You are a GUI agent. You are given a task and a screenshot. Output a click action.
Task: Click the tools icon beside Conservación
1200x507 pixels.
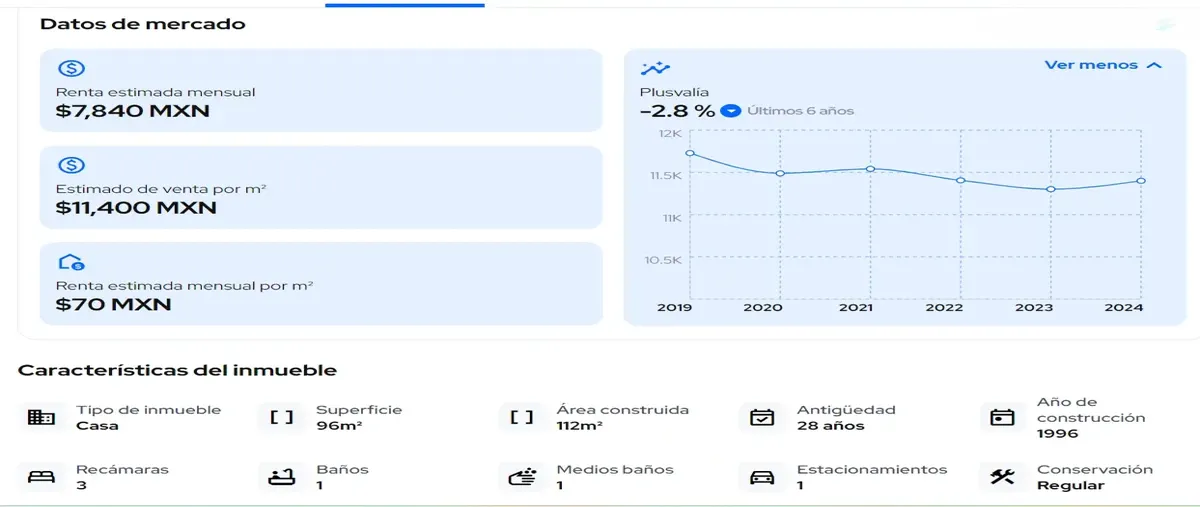pyautogui.click(x=1002, y=477)
